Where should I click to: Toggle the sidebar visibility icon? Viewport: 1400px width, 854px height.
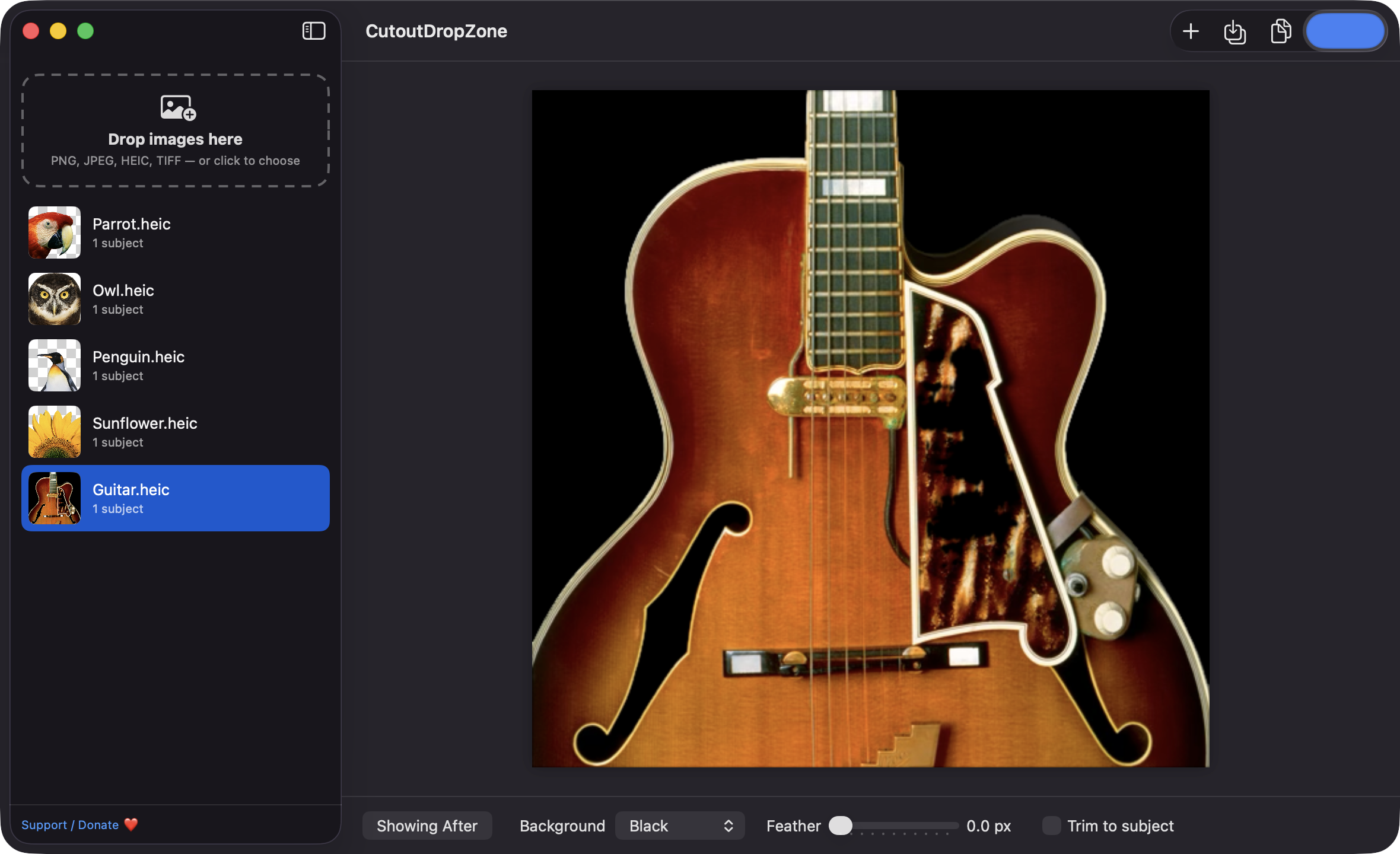click(314, 31)
